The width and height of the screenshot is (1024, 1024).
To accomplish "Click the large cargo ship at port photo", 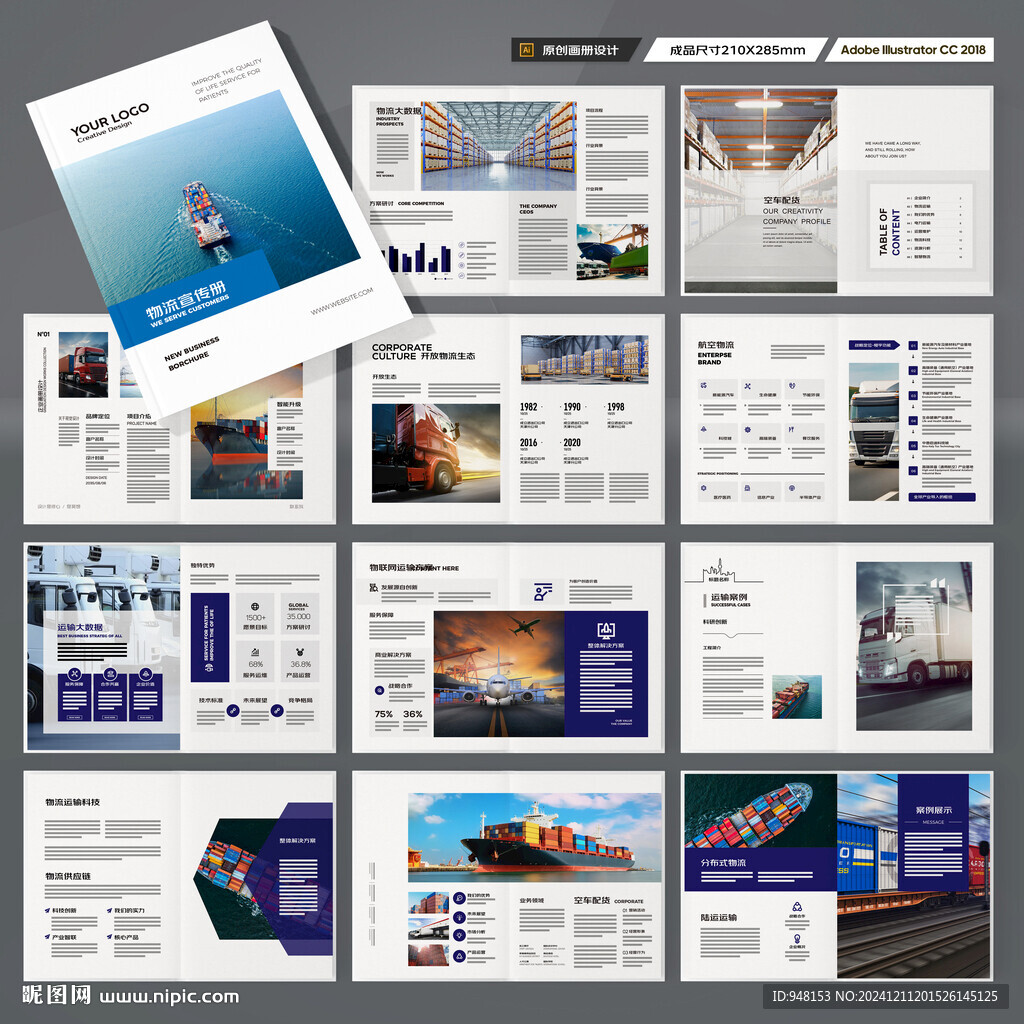I will [x=534, y=837].
